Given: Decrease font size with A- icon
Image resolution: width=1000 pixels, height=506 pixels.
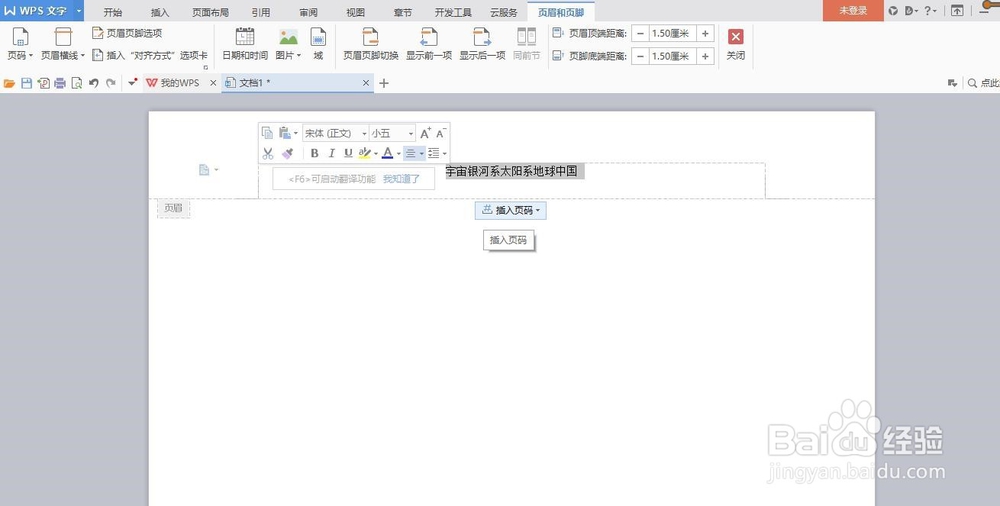Looking at the screenshot, I should [441, 133].
